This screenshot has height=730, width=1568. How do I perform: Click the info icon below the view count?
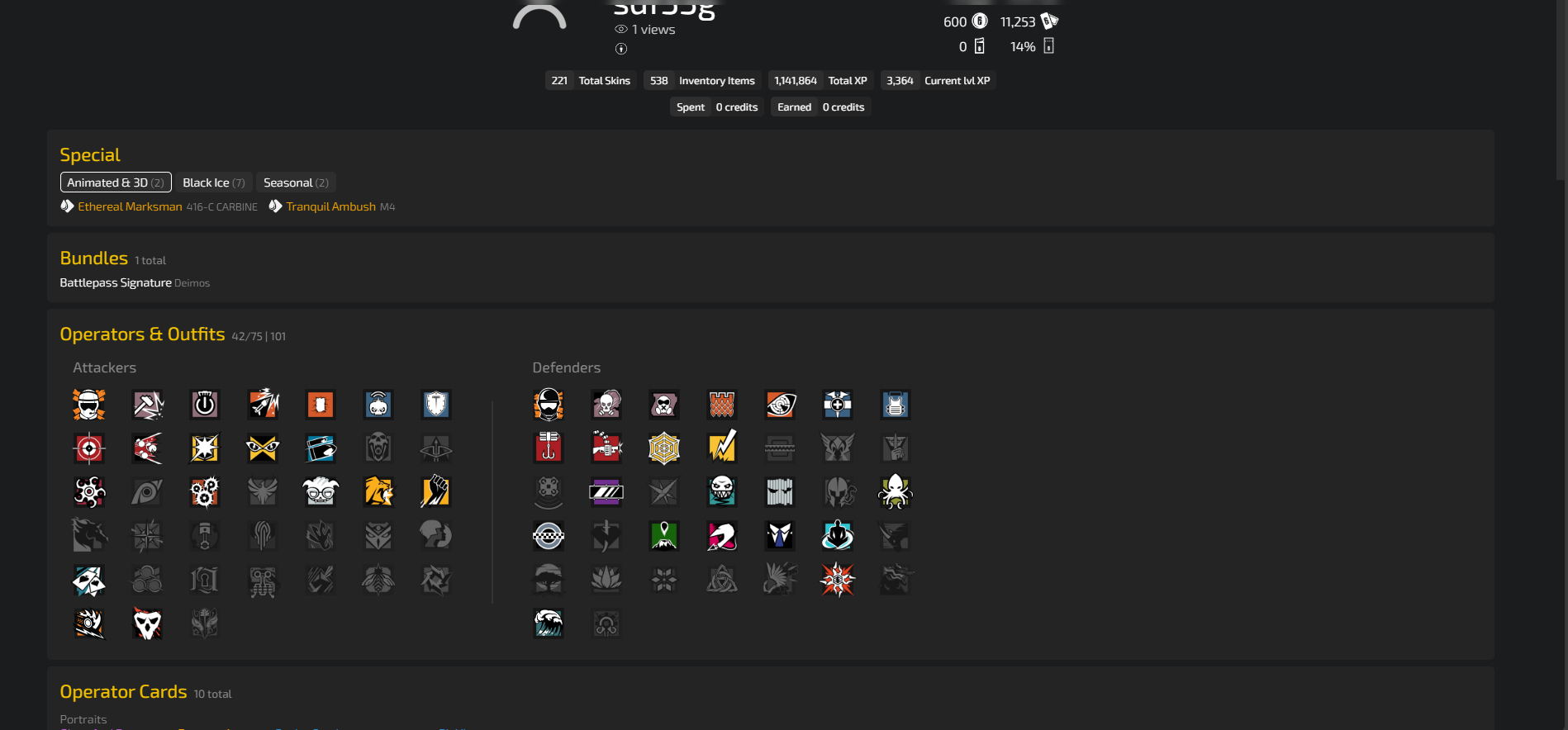click(621, 49)
